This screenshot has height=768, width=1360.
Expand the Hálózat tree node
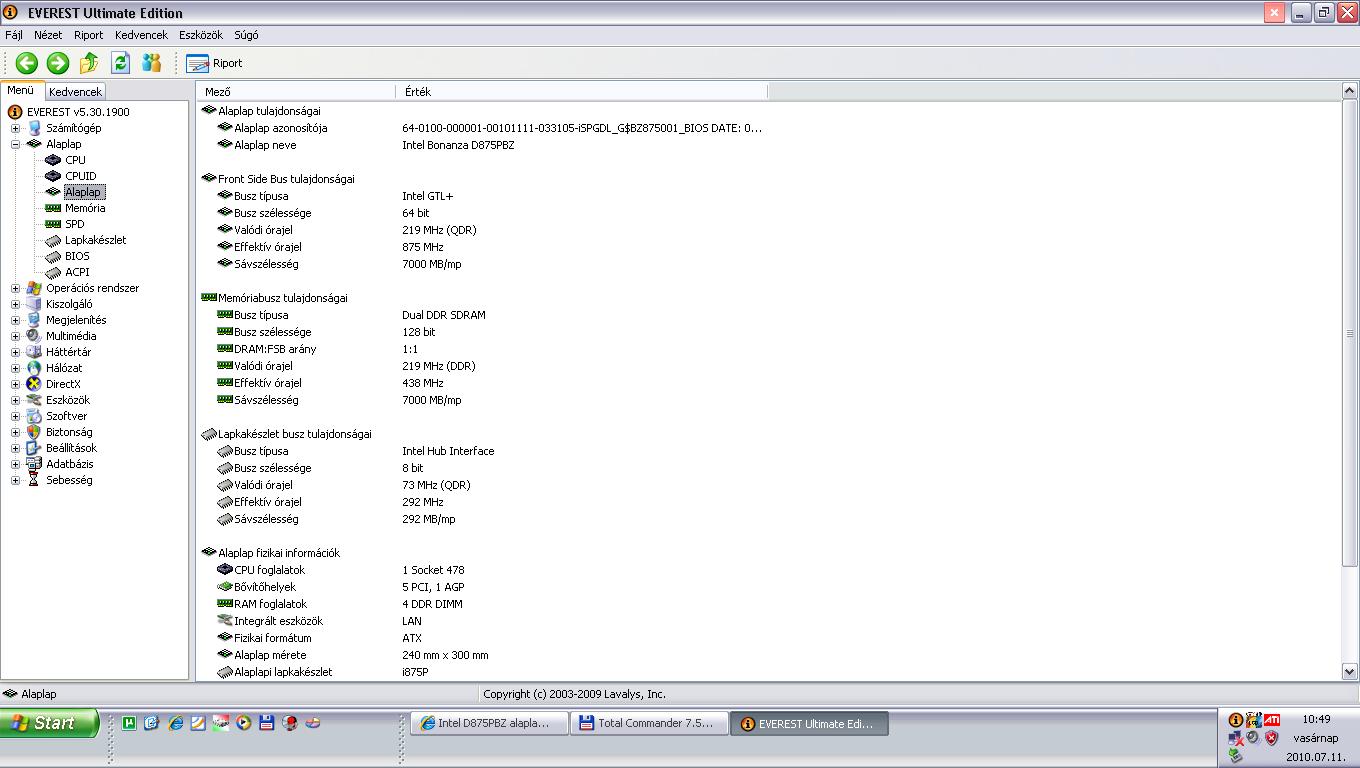pyautogui.click(x=15, y=368)
